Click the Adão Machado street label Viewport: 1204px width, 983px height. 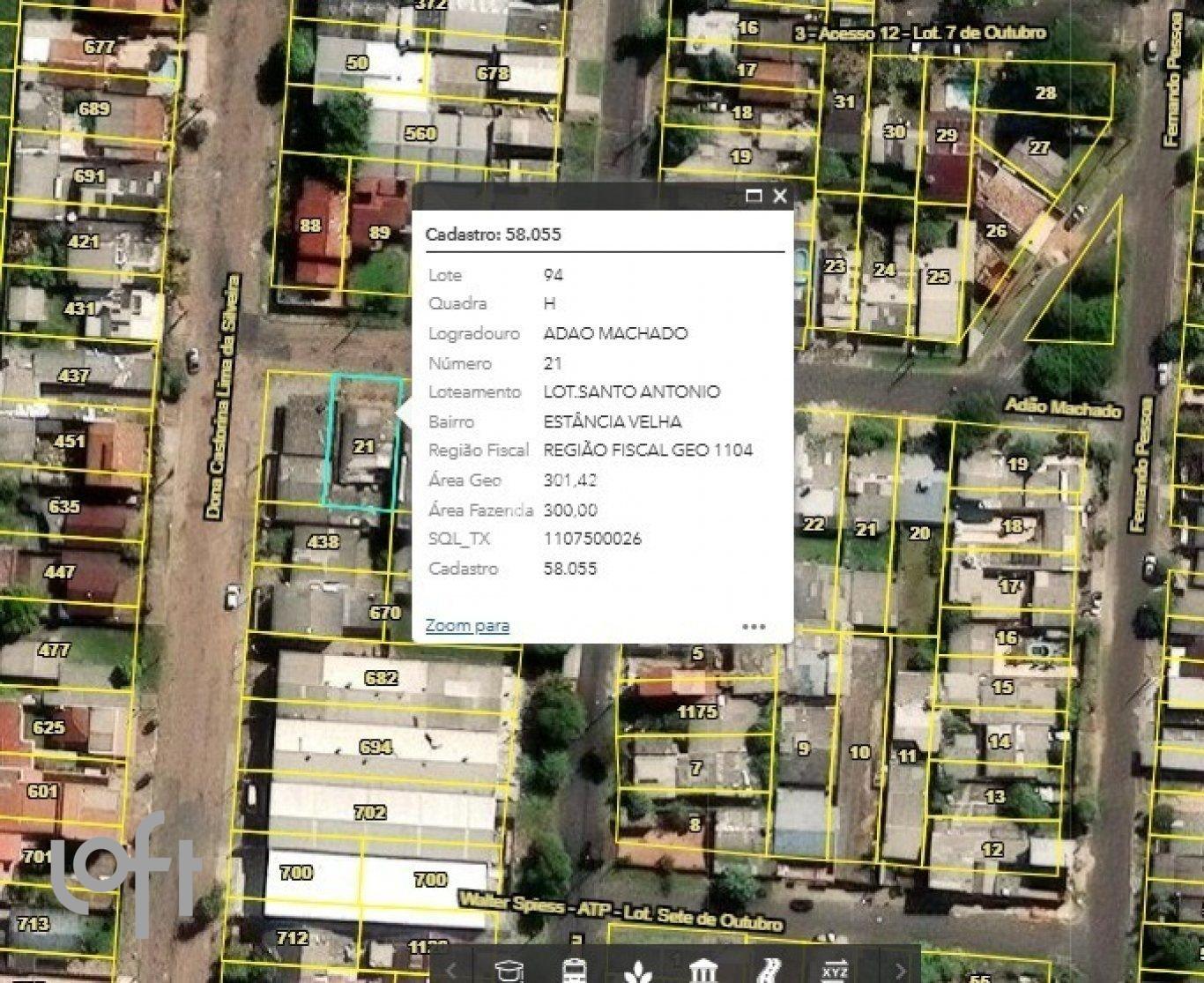(1064, 407)
